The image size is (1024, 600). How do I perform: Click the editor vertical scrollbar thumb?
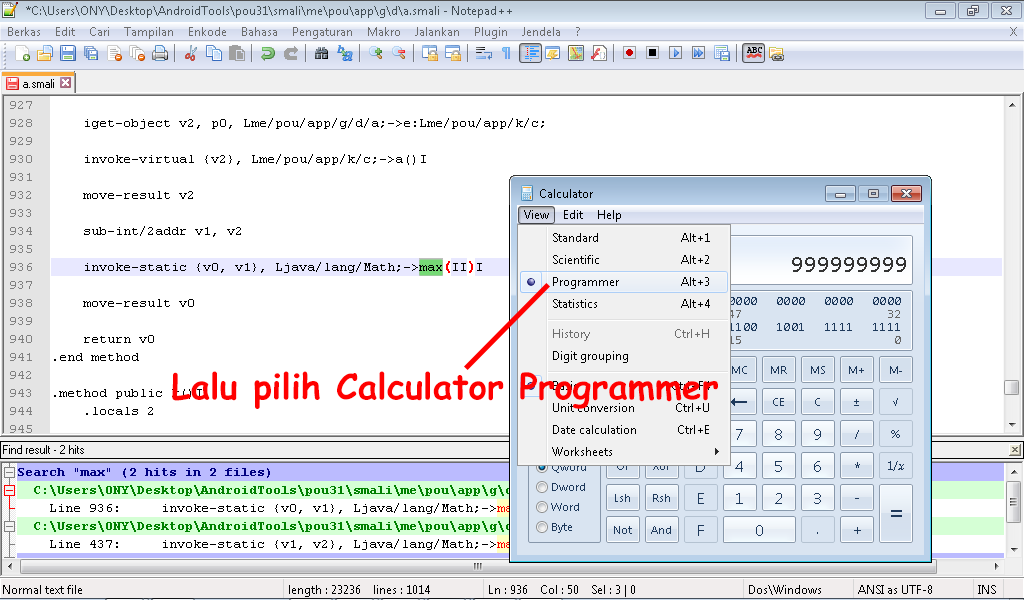(x=1012, y=388)
